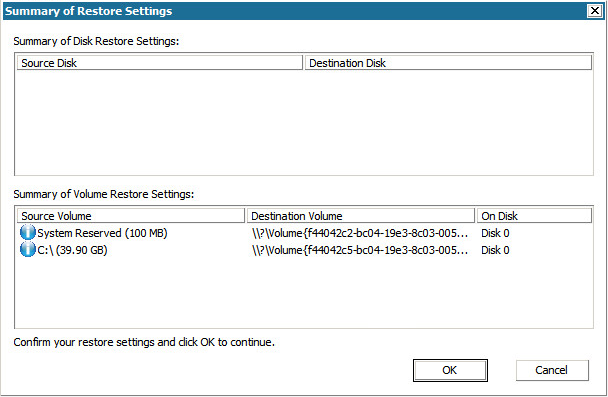
Task: Click the Destination Volume column header
Action: point(361,216)
